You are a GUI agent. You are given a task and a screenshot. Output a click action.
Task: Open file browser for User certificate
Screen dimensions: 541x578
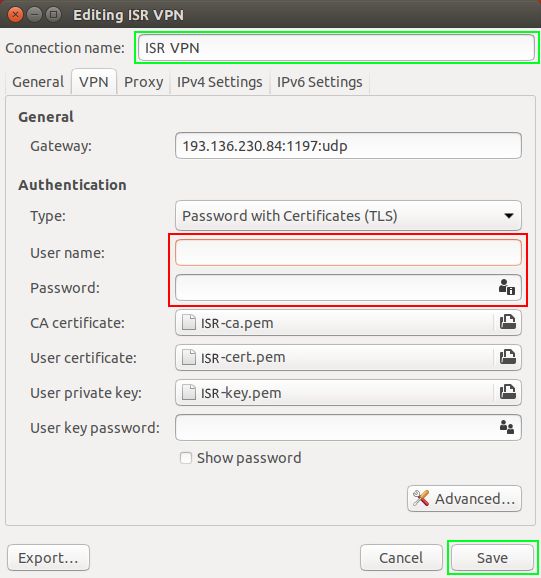point(507,357)
